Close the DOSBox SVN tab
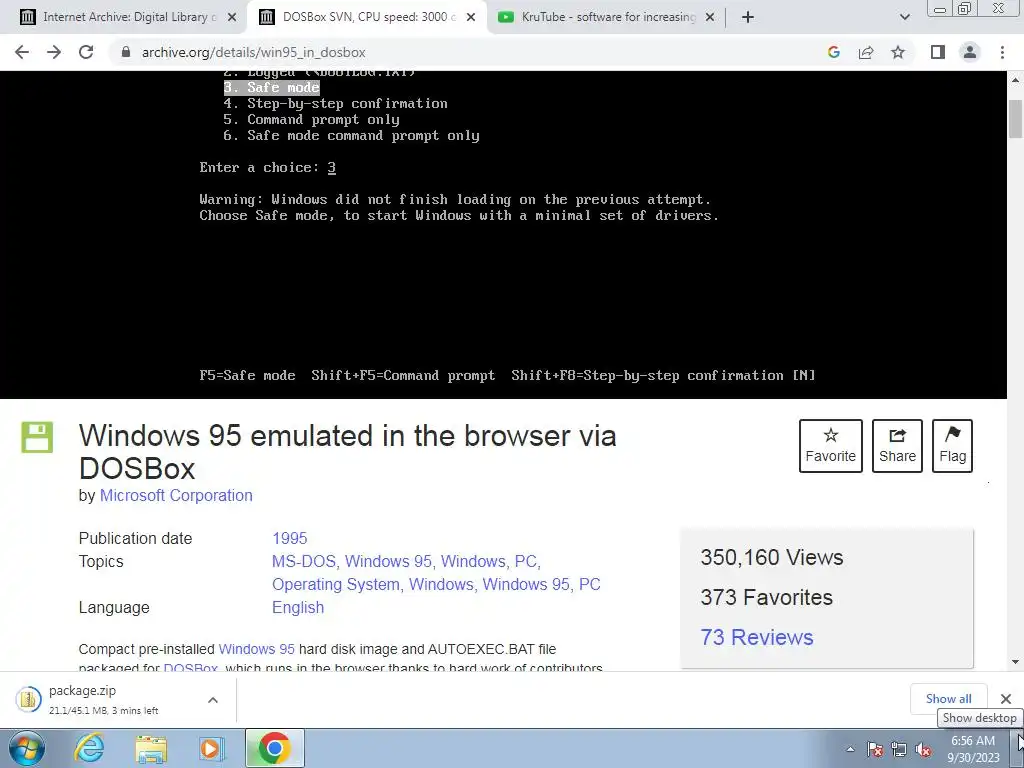Screen dimensions: 1024x768 click(x=470, y=17)
